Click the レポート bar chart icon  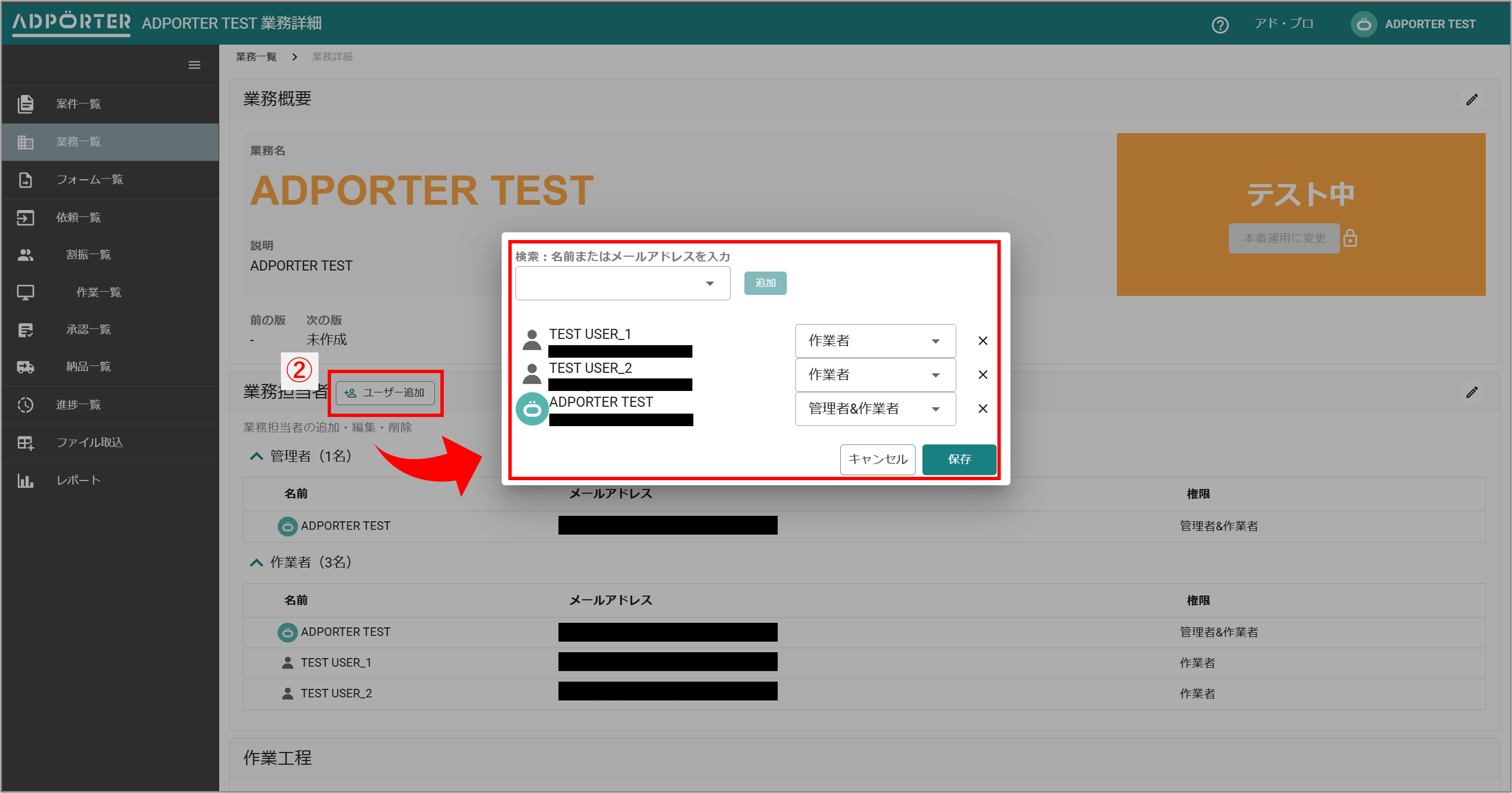25,481
